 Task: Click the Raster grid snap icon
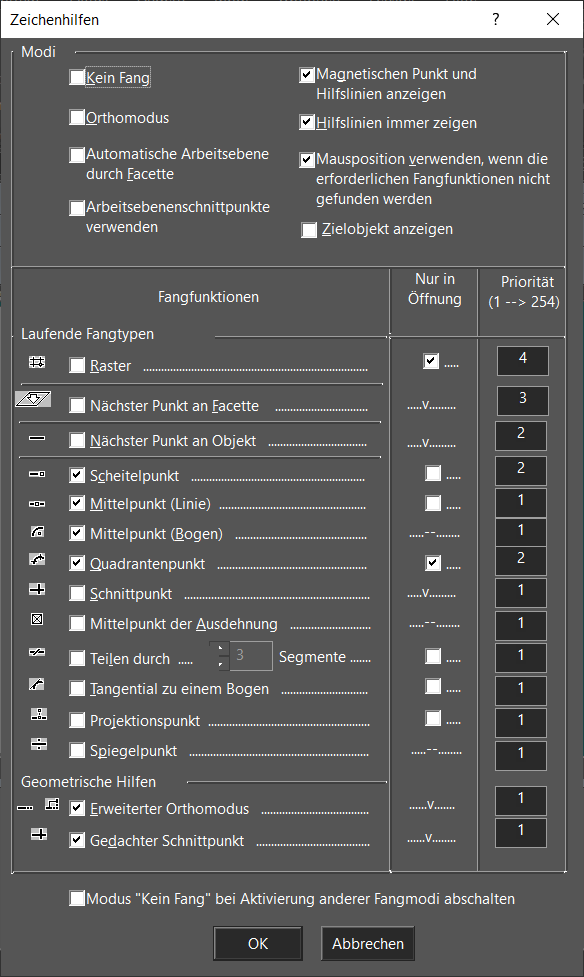(37, 362)
